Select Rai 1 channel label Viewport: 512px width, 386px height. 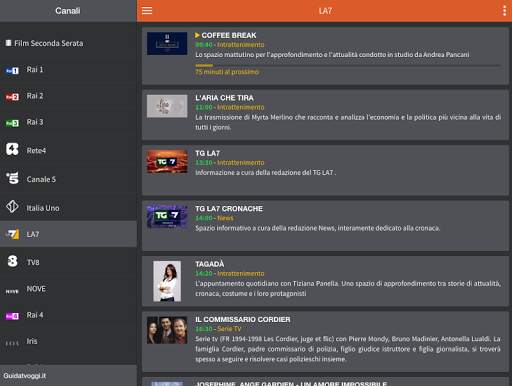pyautogui.click(x=35, y=70)
